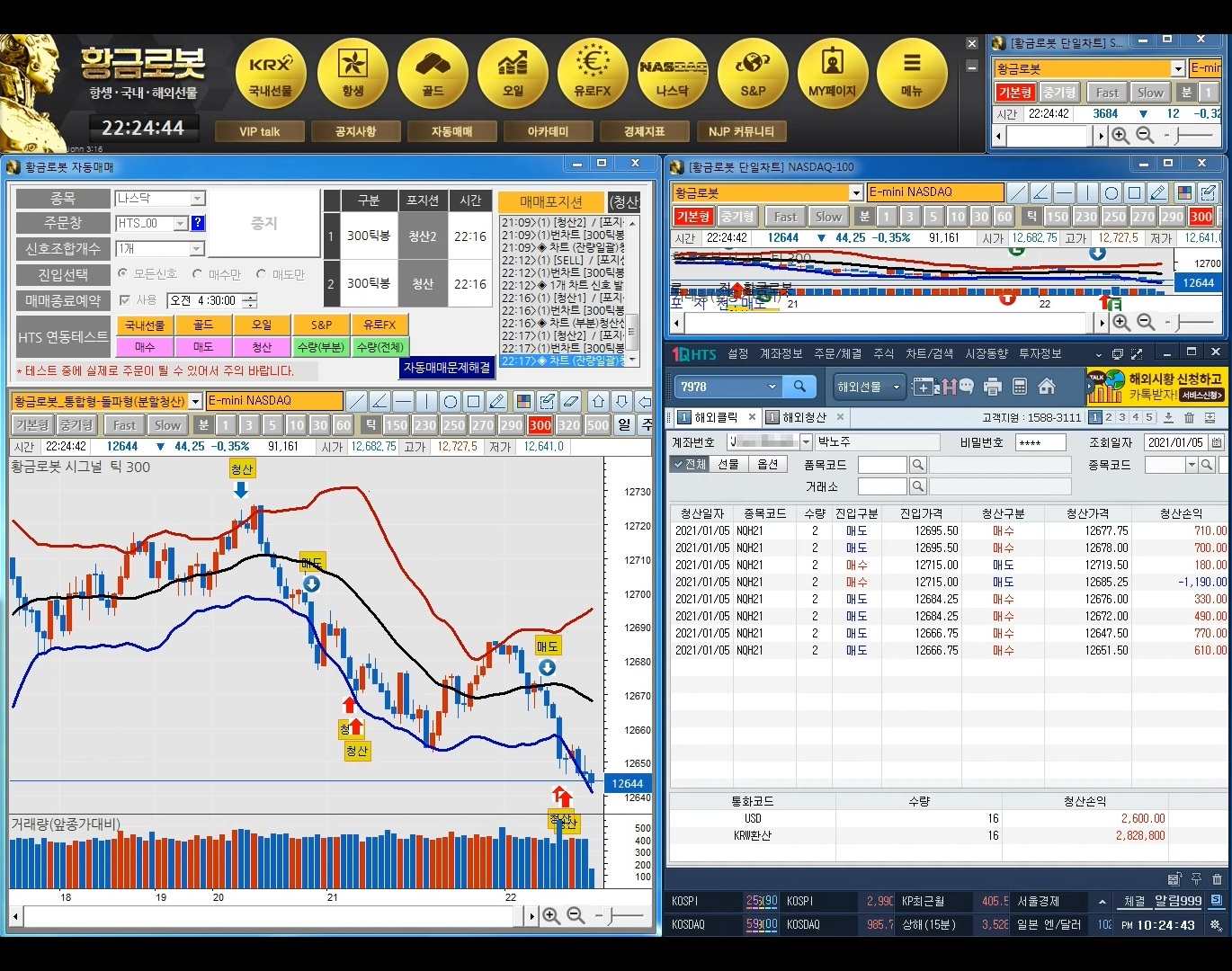This screenshot has width=1232, height=971.
Task: Open the 7978 screen number dropdown
Action: [772, 387]
